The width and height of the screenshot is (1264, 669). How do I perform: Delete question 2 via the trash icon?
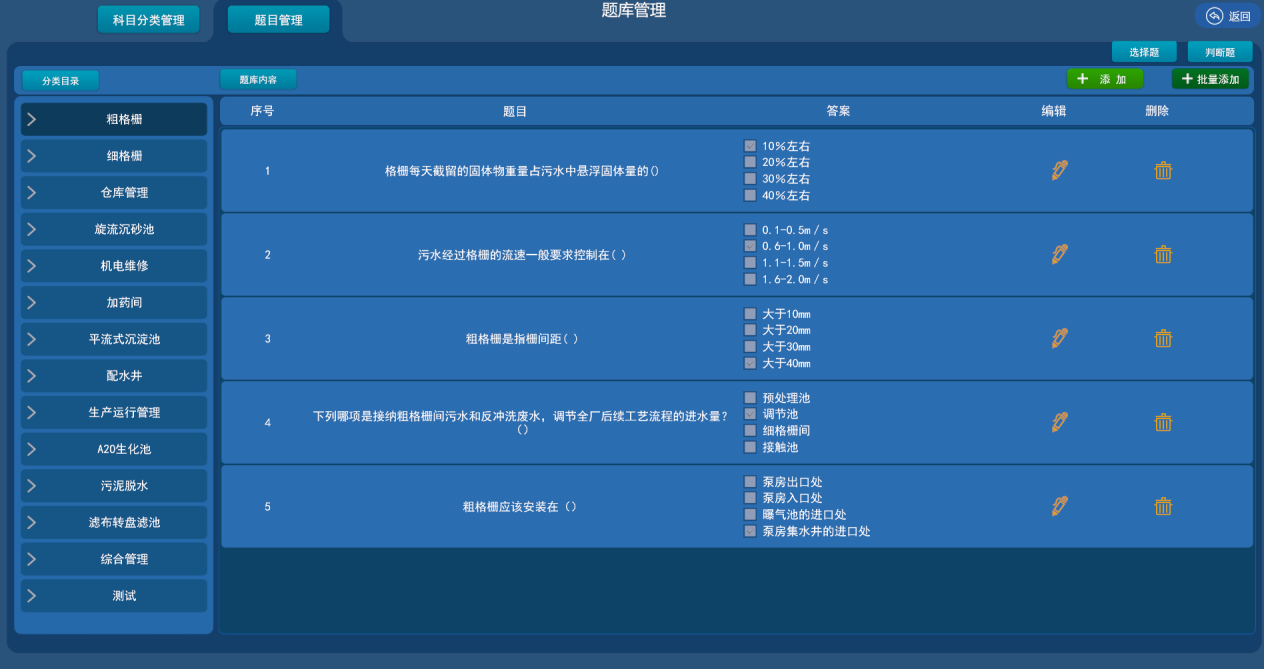(x=1163, y=254)
